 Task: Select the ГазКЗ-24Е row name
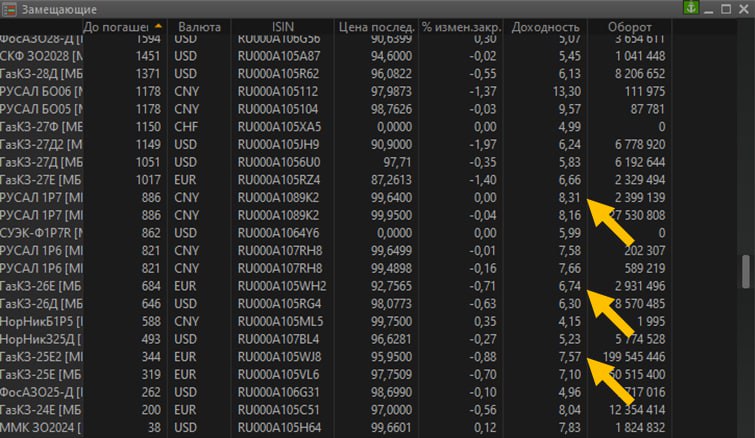pos(41,410)
